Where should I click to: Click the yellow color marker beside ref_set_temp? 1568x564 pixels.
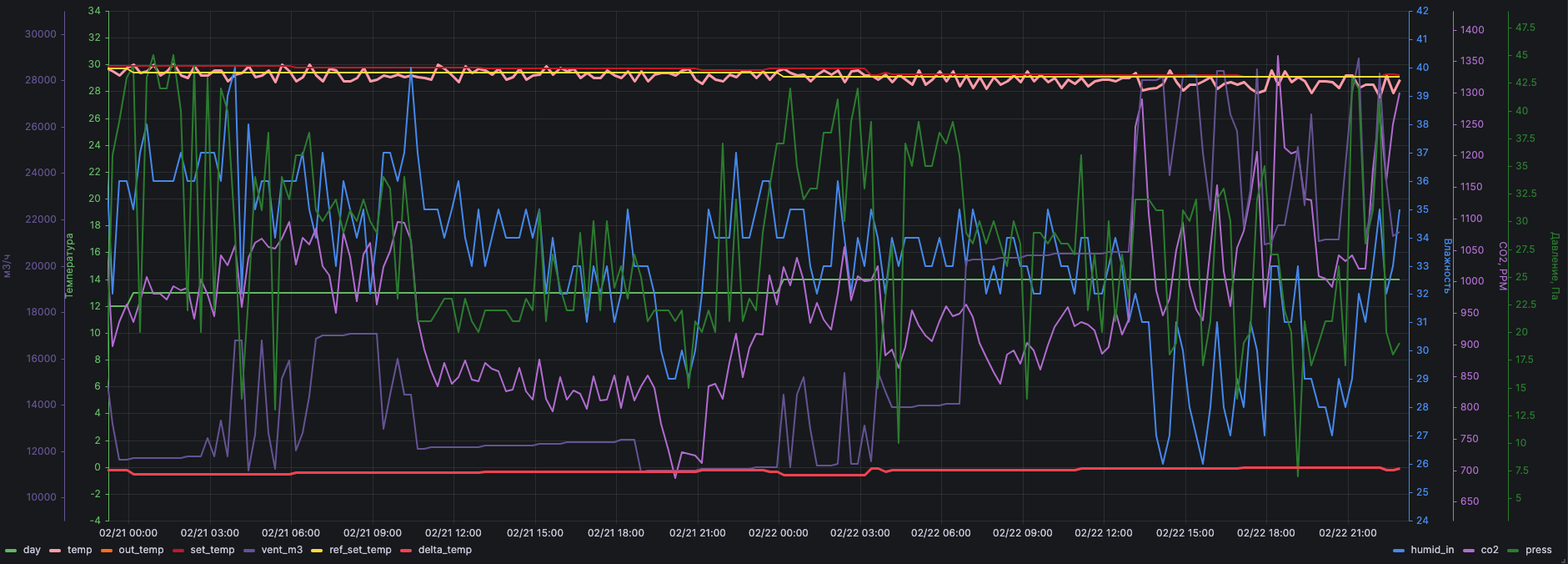317,551
